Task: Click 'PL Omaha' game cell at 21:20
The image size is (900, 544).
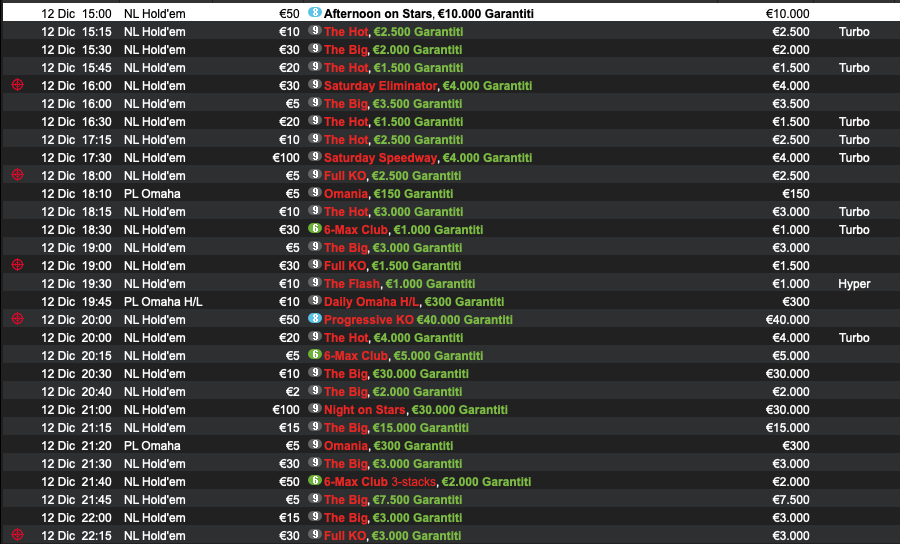Action: [152, 445]
